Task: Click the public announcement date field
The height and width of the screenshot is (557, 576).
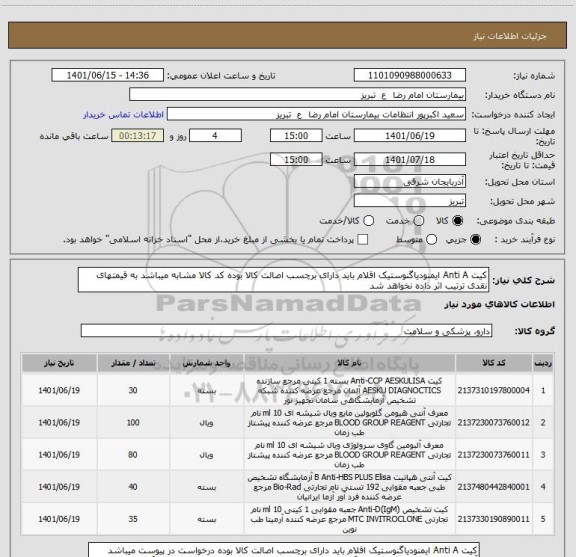Action: pos(108,75)
